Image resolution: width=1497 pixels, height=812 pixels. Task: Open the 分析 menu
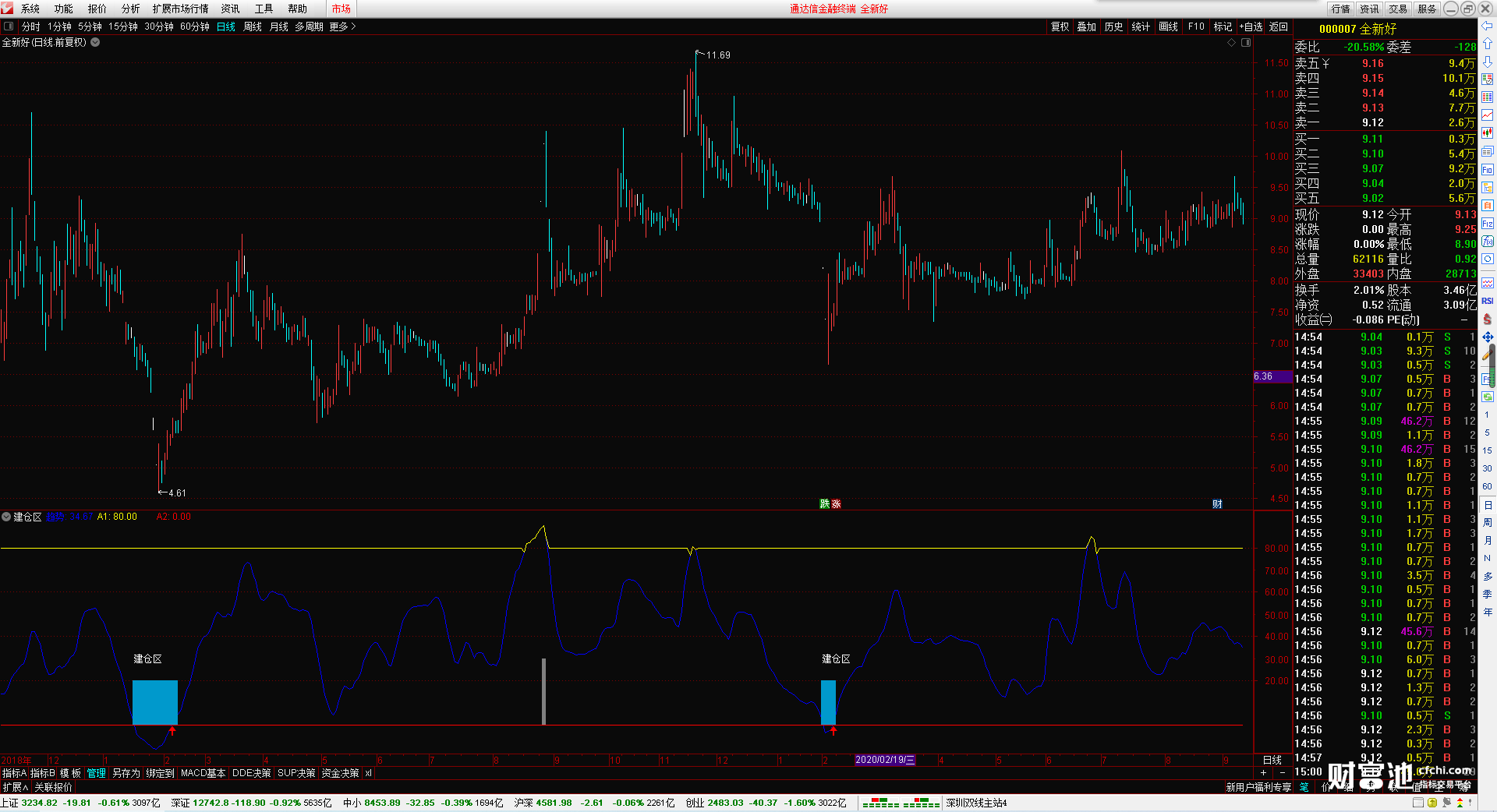[131, 9]
